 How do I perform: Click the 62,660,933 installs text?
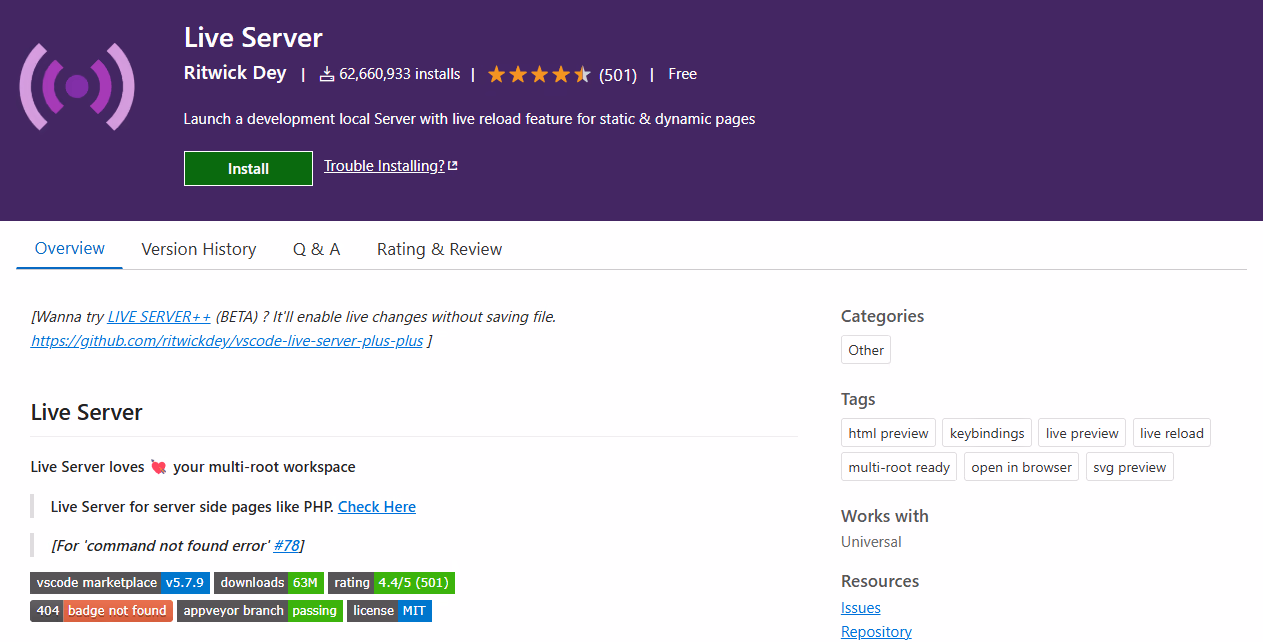coord(400,74)
